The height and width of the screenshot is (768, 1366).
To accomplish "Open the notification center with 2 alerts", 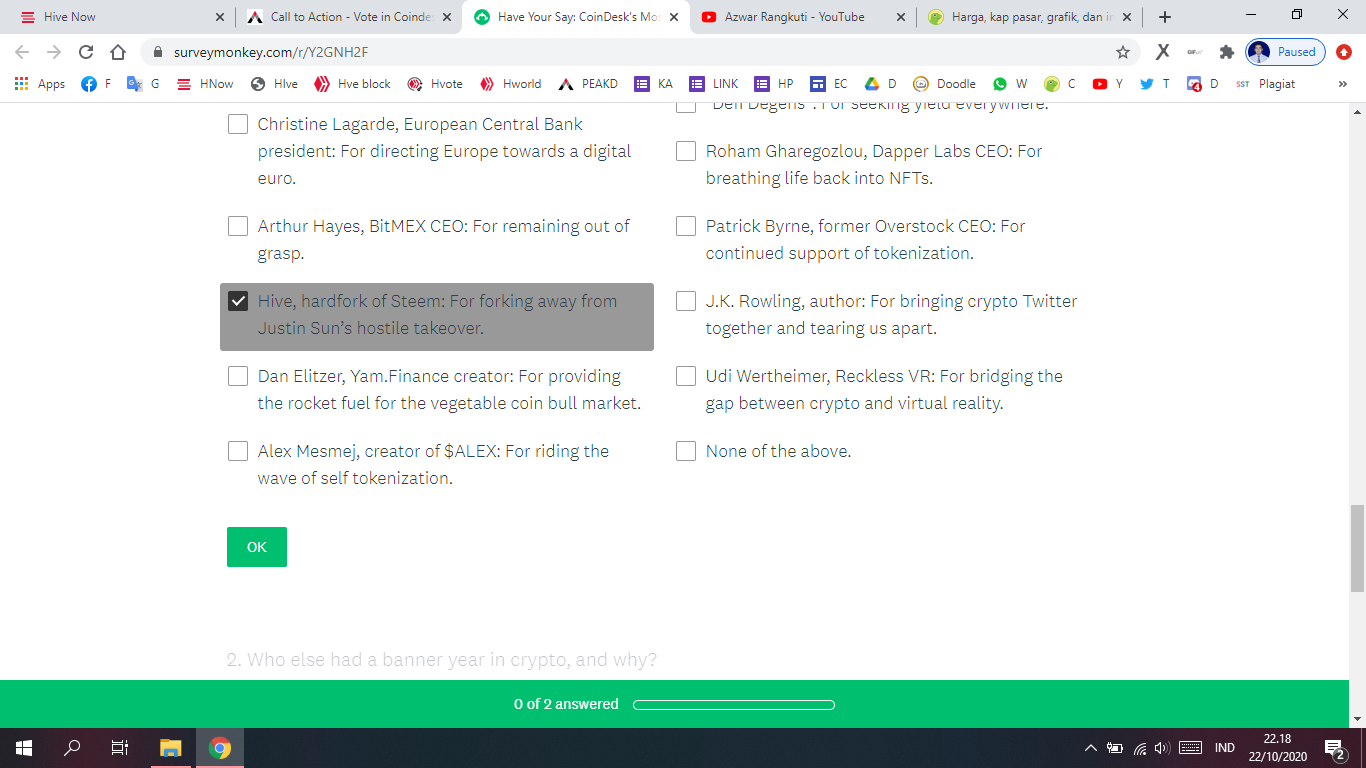I will [1333, 748].
